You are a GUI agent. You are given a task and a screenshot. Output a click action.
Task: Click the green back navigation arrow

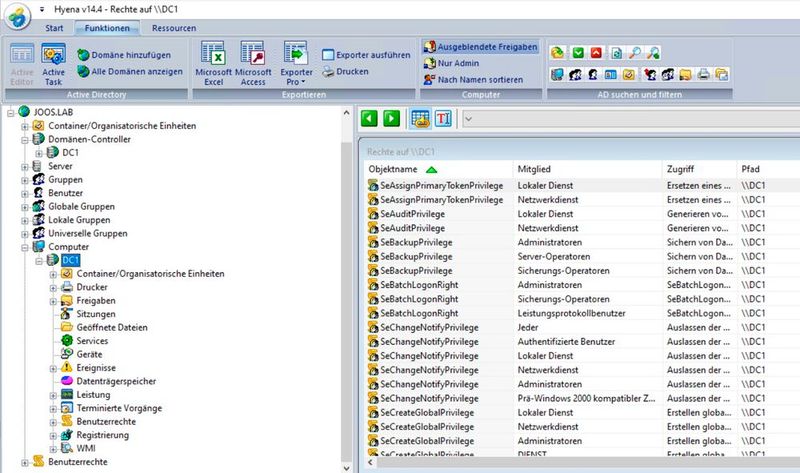369,118
